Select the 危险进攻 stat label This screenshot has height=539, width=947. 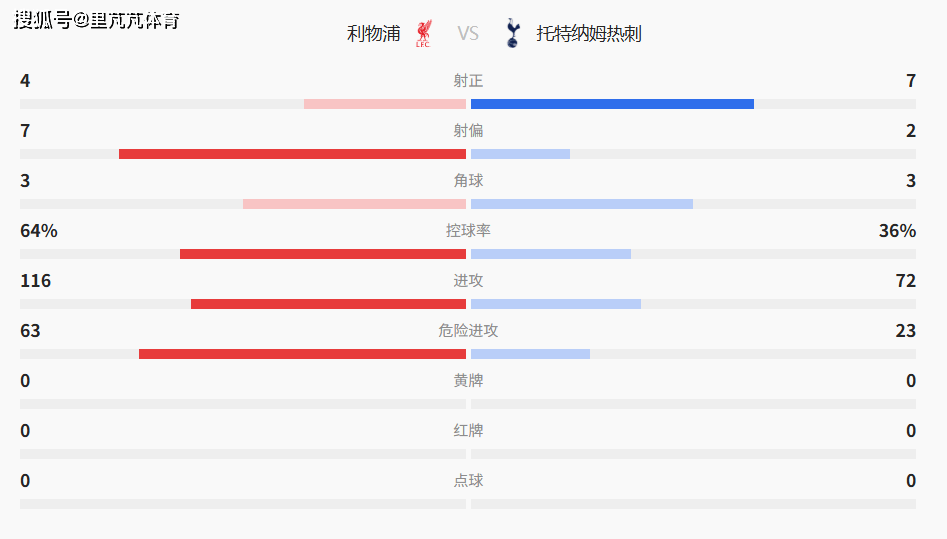point(468,331)
